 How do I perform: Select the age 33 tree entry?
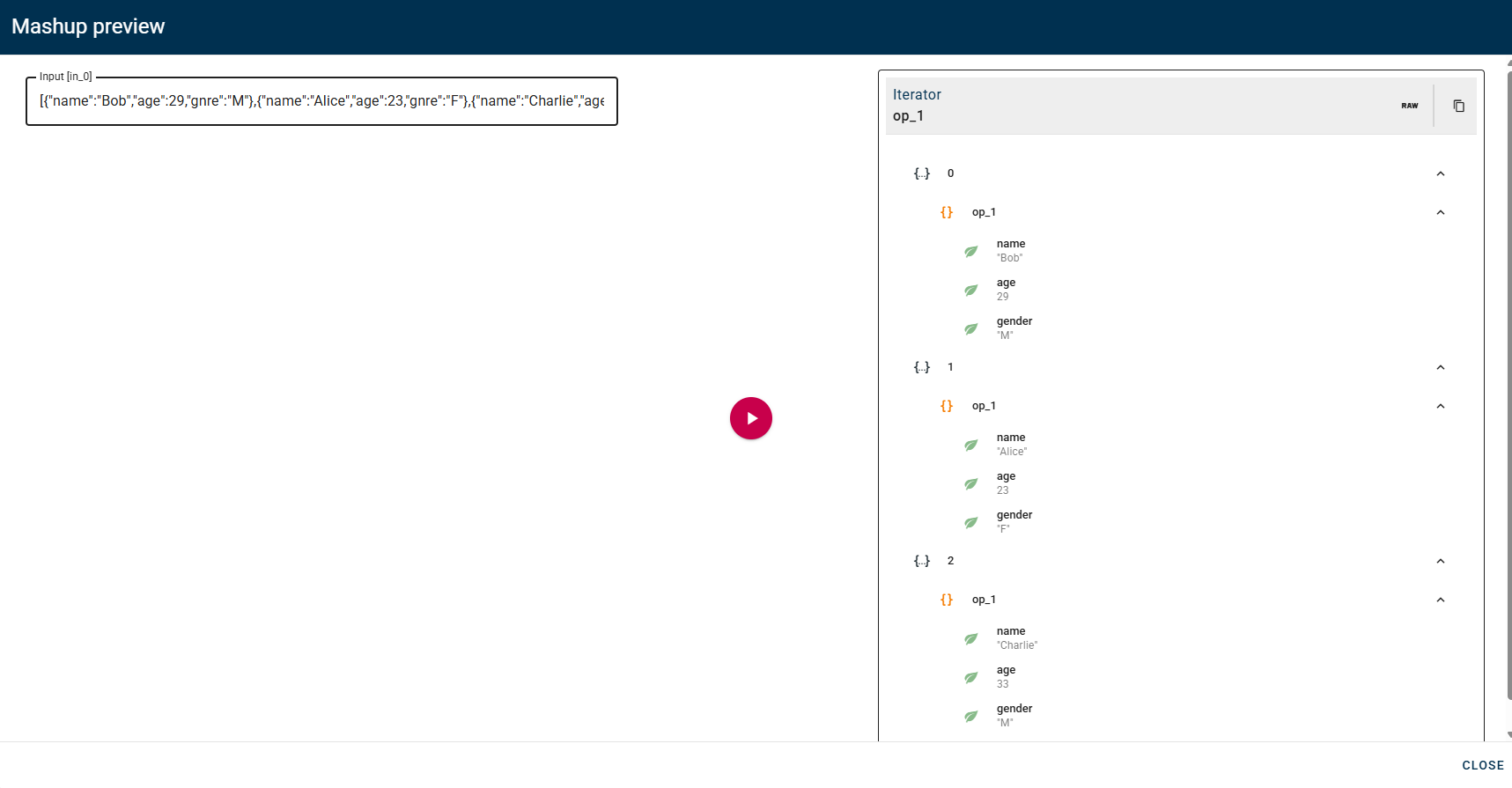pos(1006,676)
